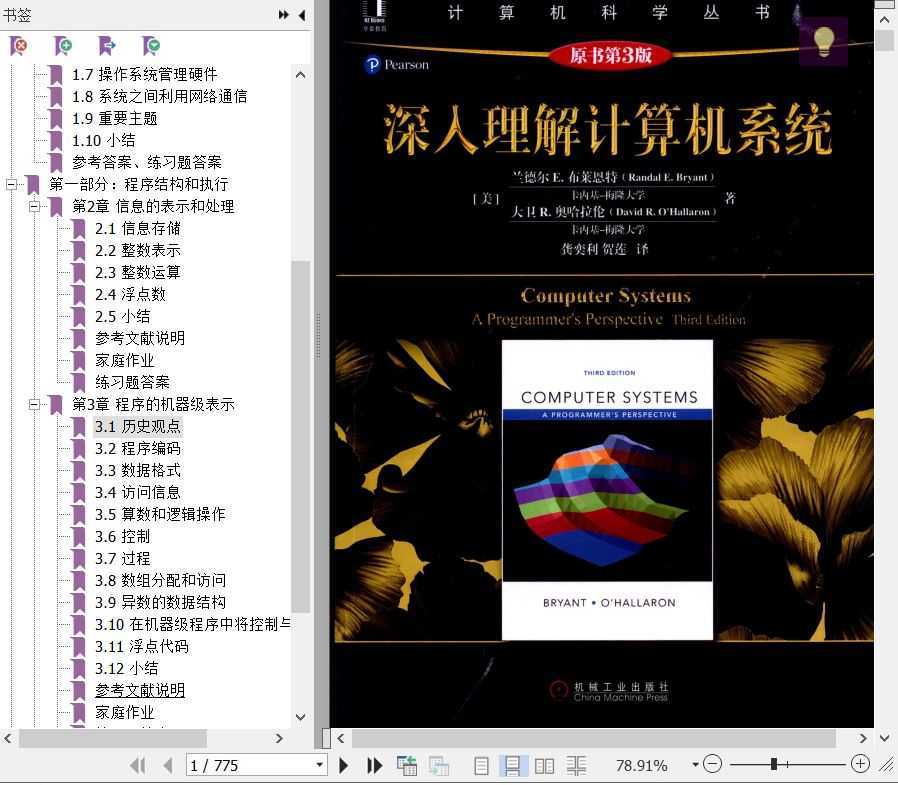
Task: Click the bookmark icon beside 2.1 信息存储
Action: 79,228
